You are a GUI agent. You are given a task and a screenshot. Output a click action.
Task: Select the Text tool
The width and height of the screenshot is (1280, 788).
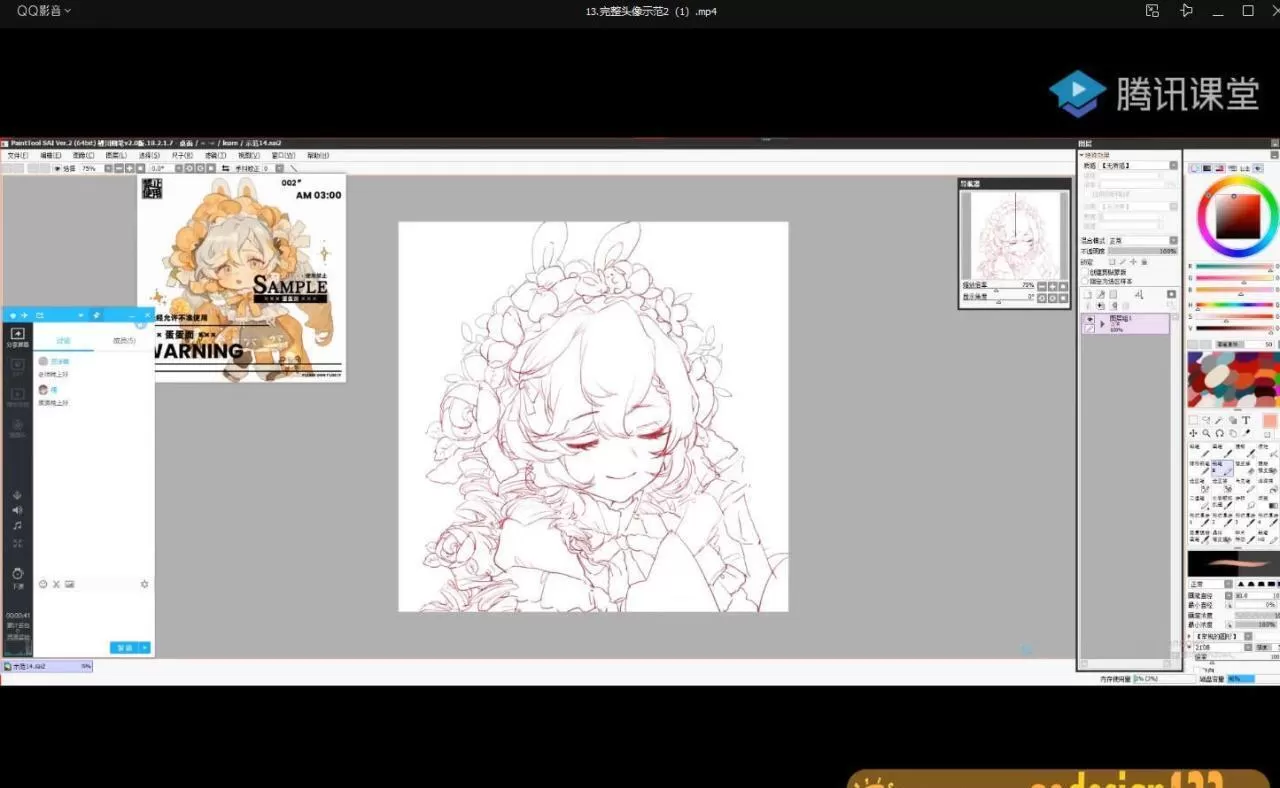pos(1245,421)
